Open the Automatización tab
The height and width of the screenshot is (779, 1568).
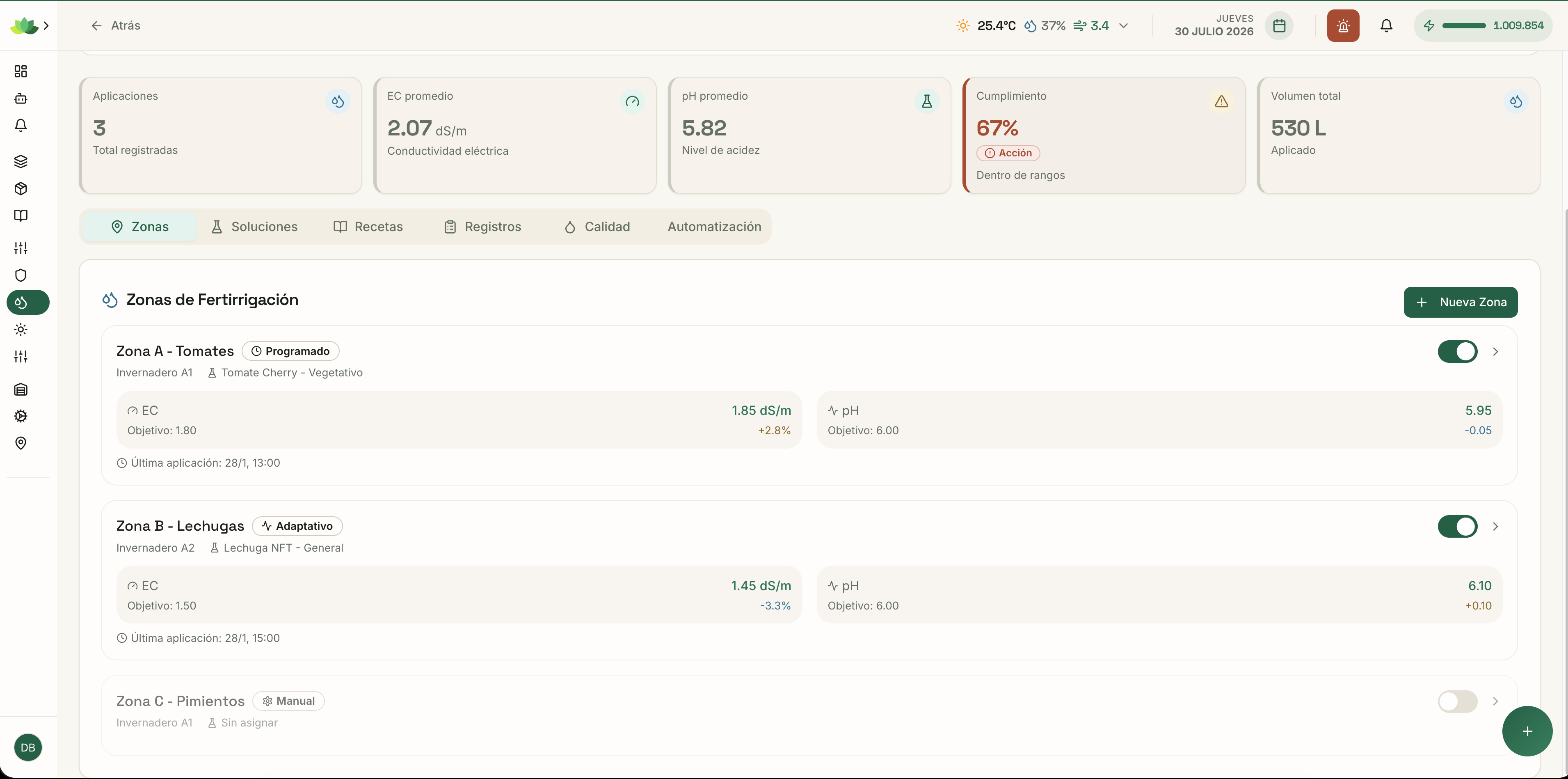point(714,227)
